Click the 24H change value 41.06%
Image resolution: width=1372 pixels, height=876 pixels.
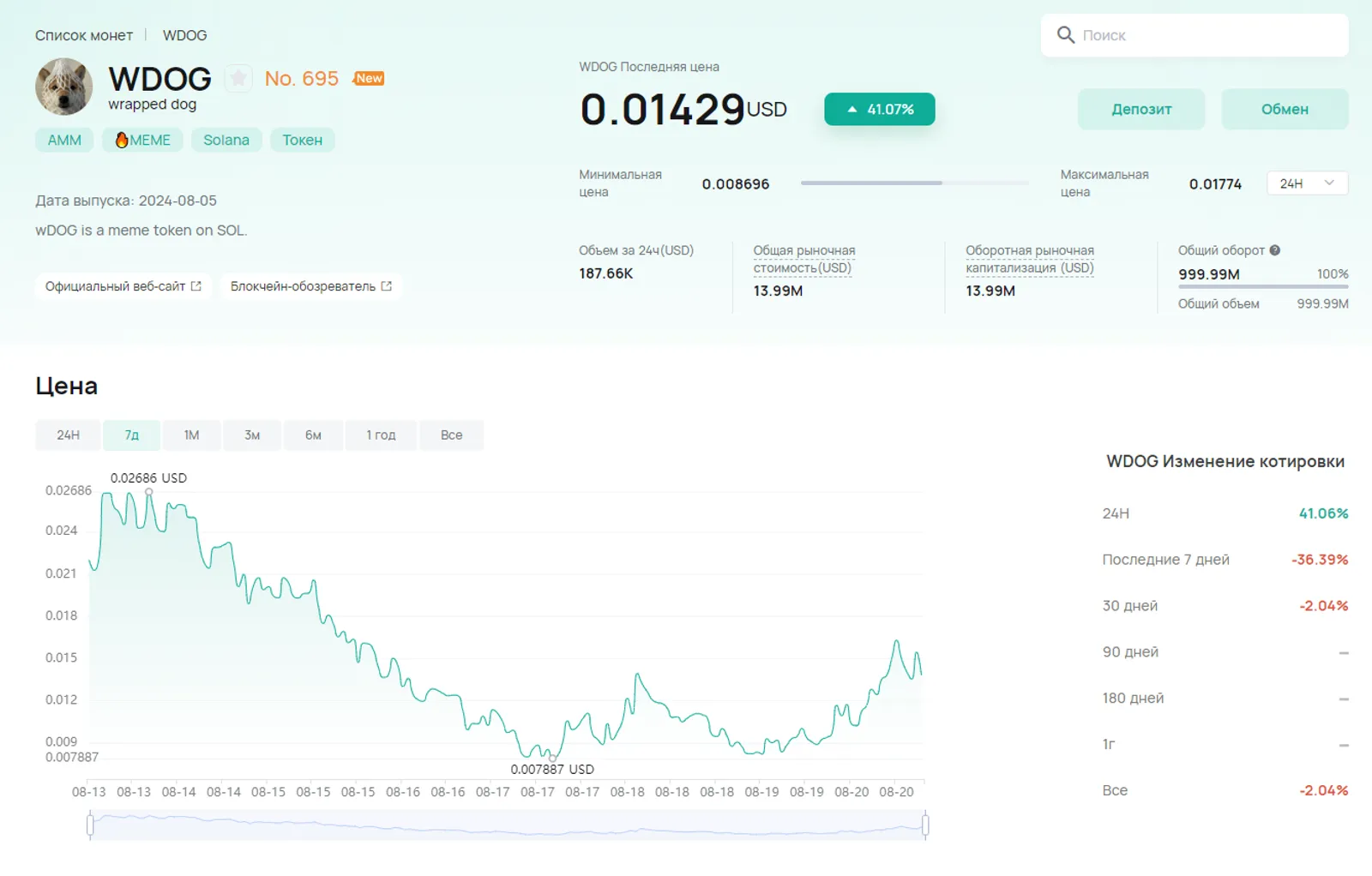[x=1323, y=513]
